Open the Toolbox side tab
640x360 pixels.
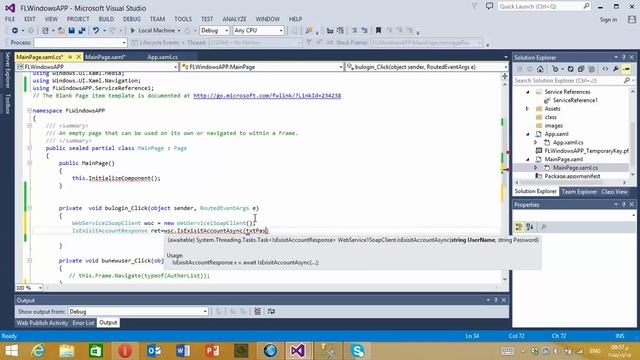[x=7, y=104]
